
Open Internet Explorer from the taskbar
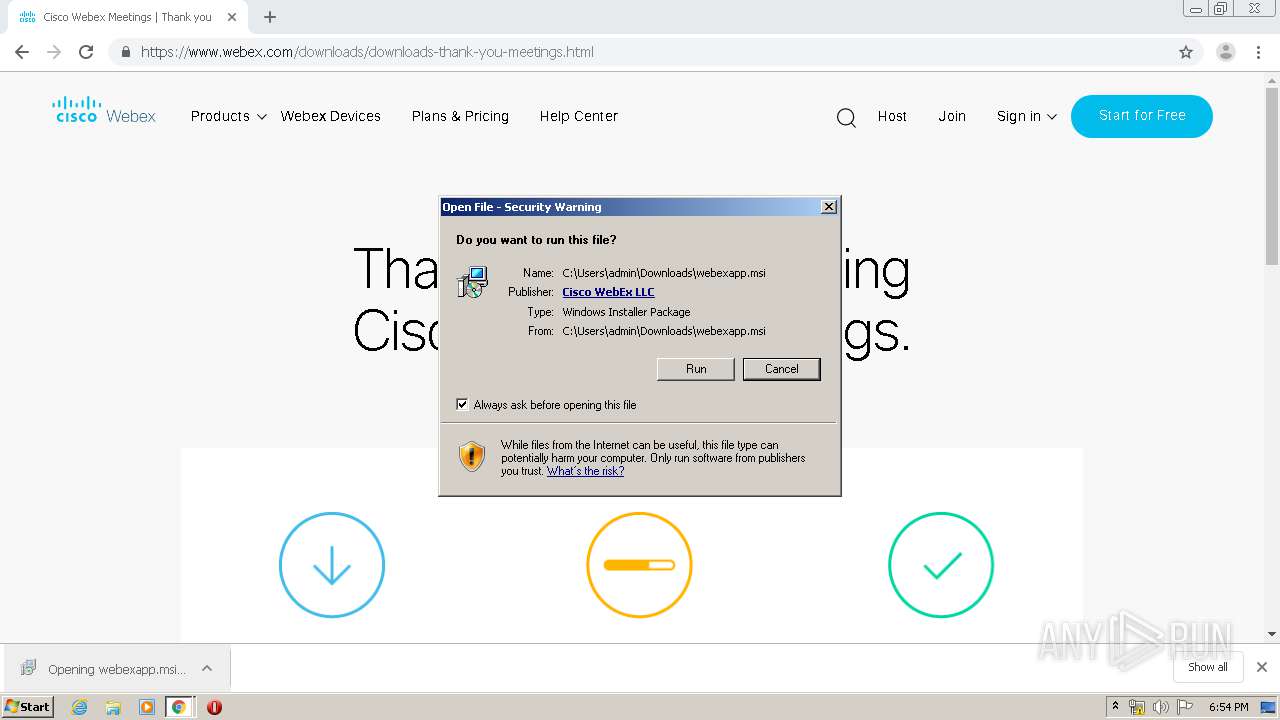(x=79, y=707)
